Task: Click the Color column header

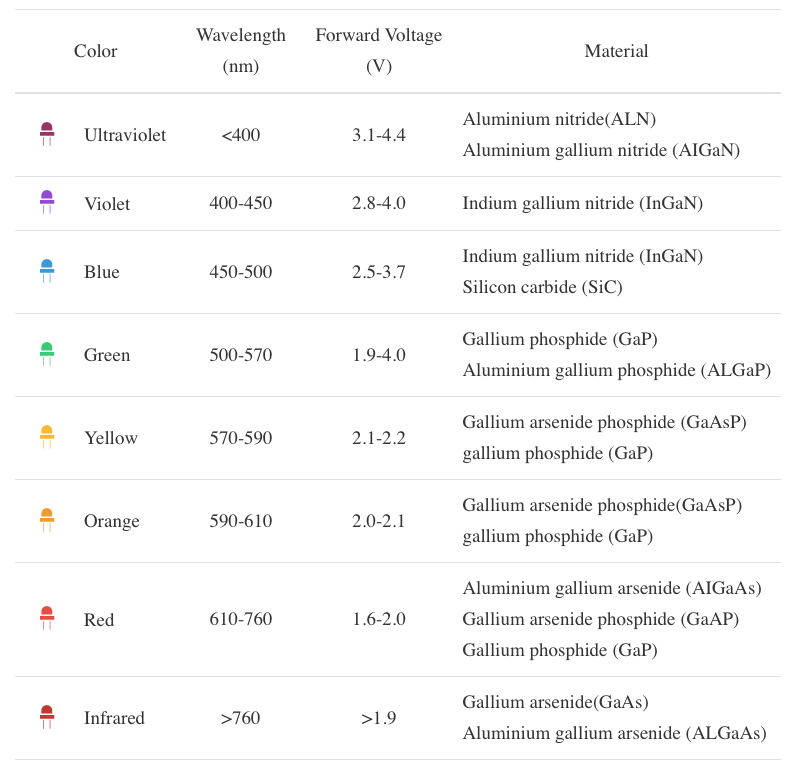Action: (96, 51)
